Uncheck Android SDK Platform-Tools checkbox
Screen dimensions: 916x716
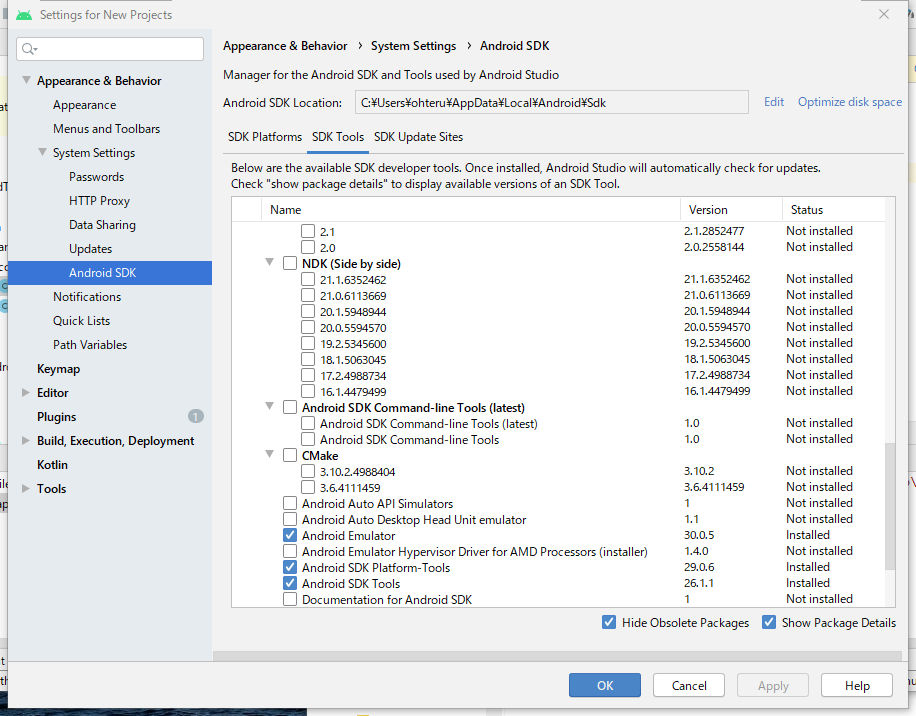coord(290,567)
